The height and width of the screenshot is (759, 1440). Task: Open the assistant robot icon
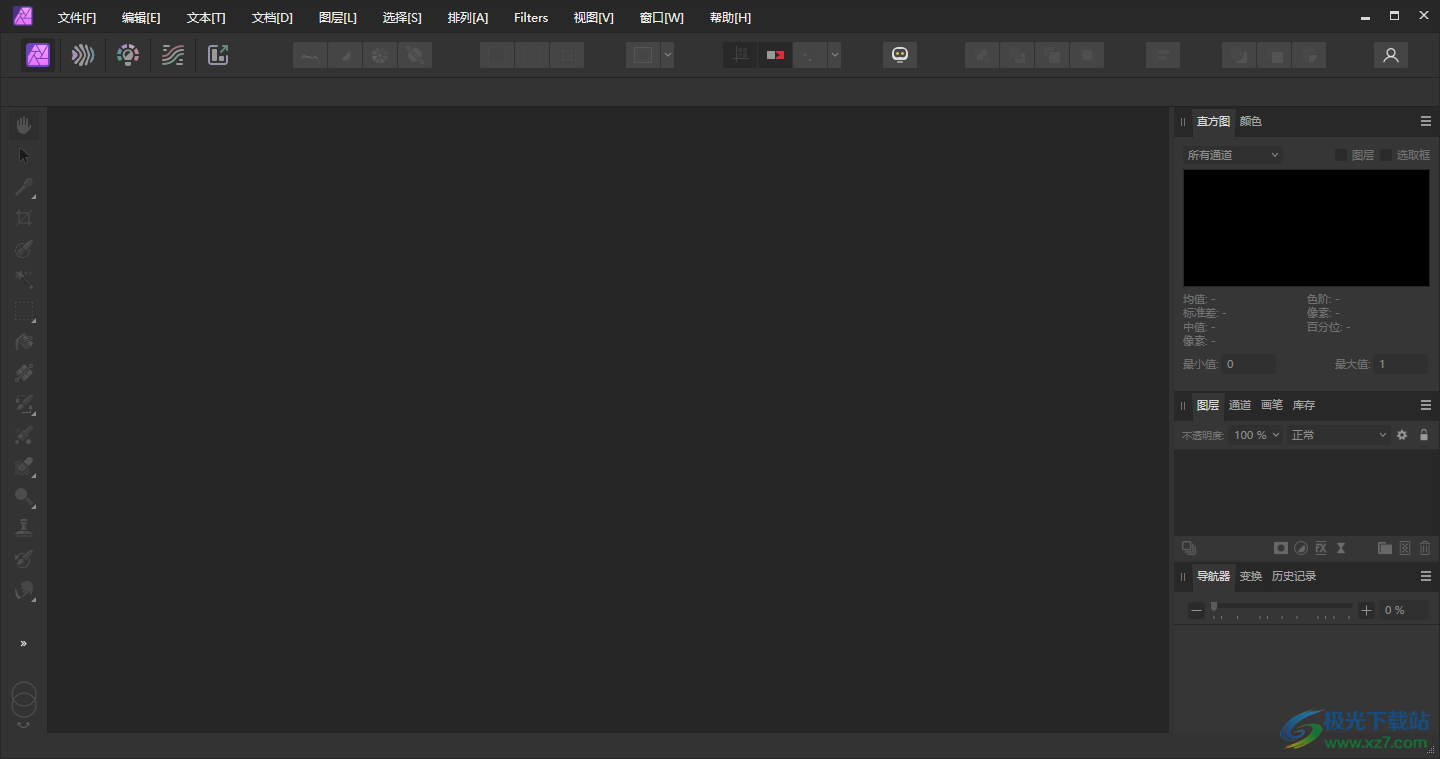(900, 55)
